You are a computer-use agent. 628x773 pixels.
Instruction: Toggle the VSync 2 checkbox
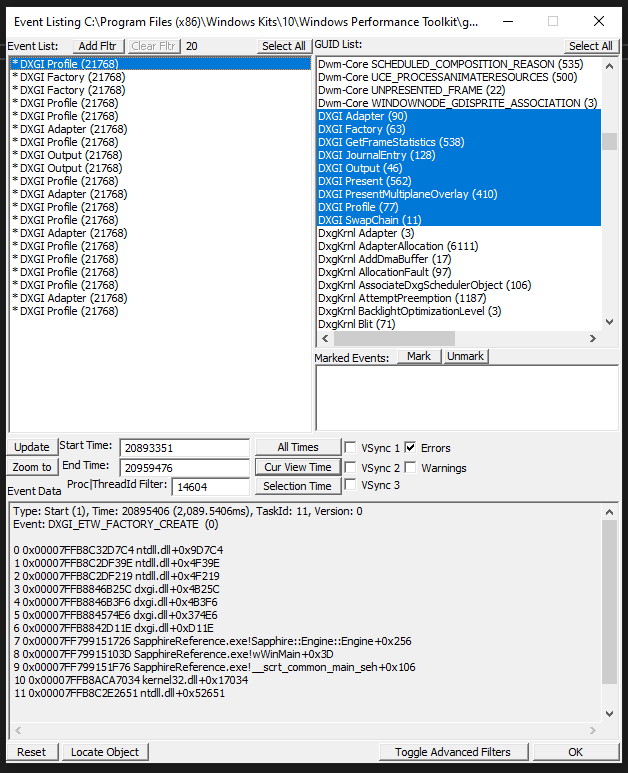[350, 468]
